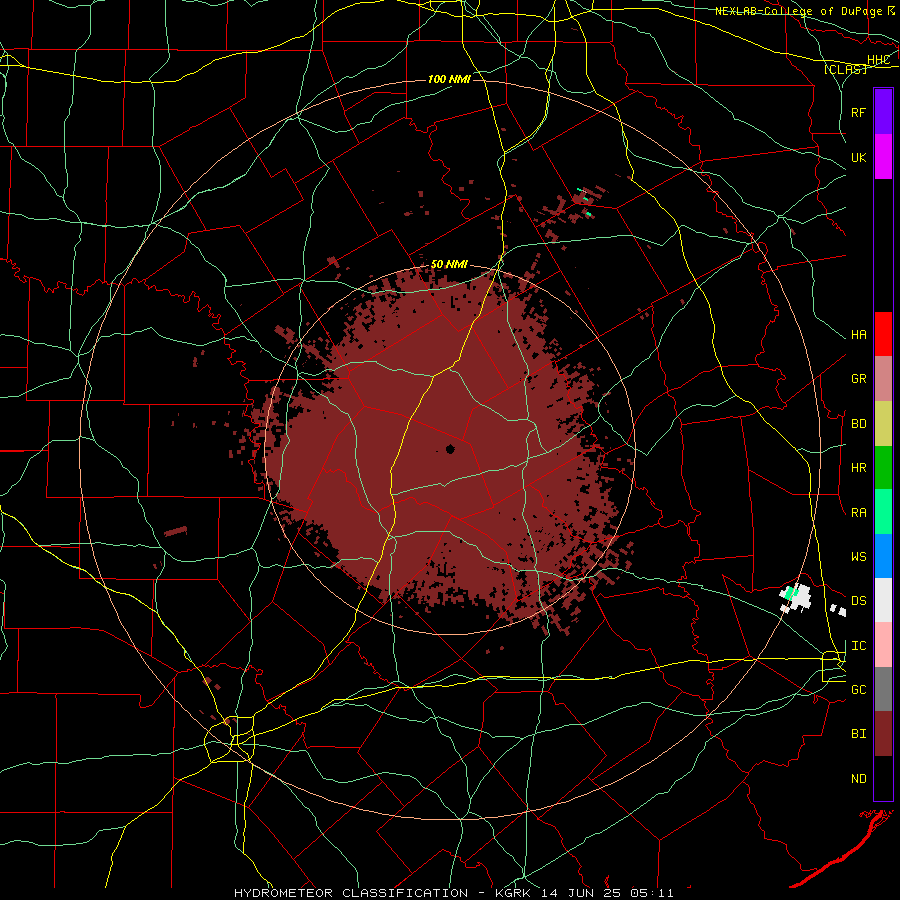Click the UK magenta legend swatch
Viewport: 900px width, 900px height.
883,157
